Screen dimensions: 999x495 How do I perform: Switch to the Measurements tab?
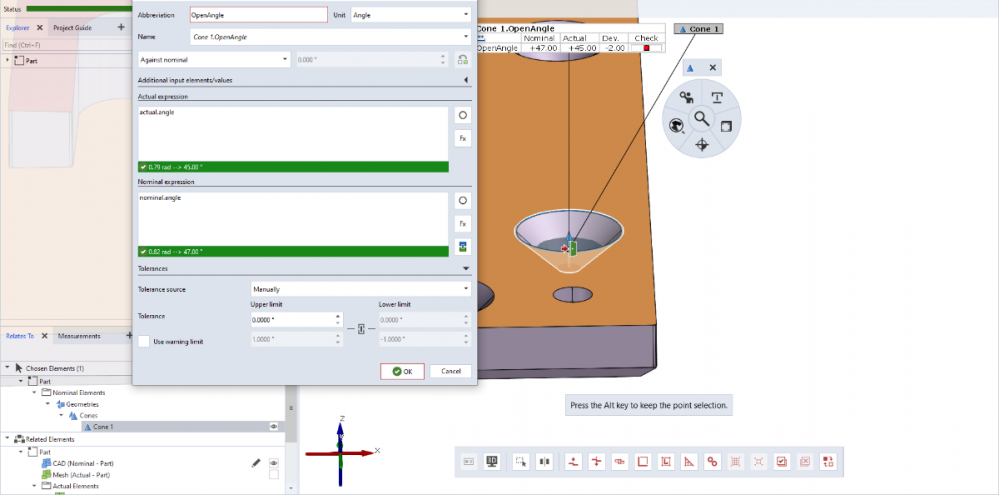click(x=79, y=336)
